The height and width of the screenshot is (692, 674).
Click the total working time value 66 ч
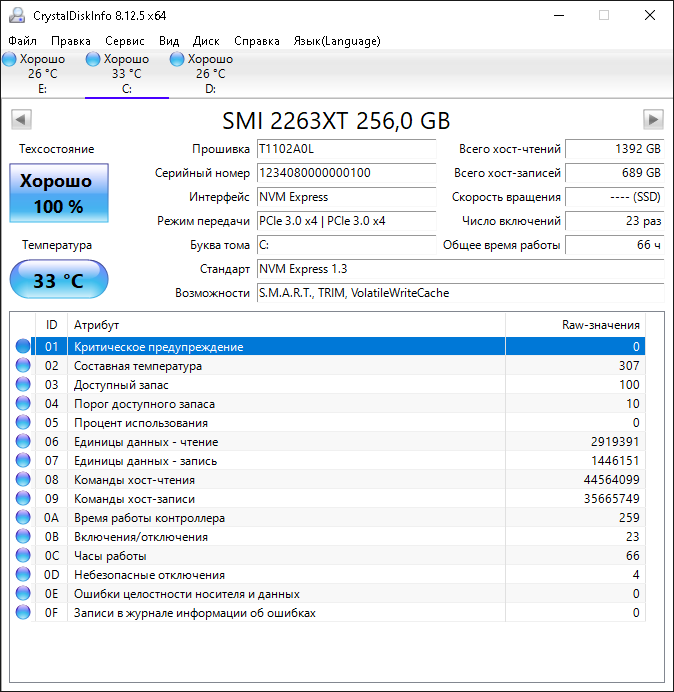[614, 245]
